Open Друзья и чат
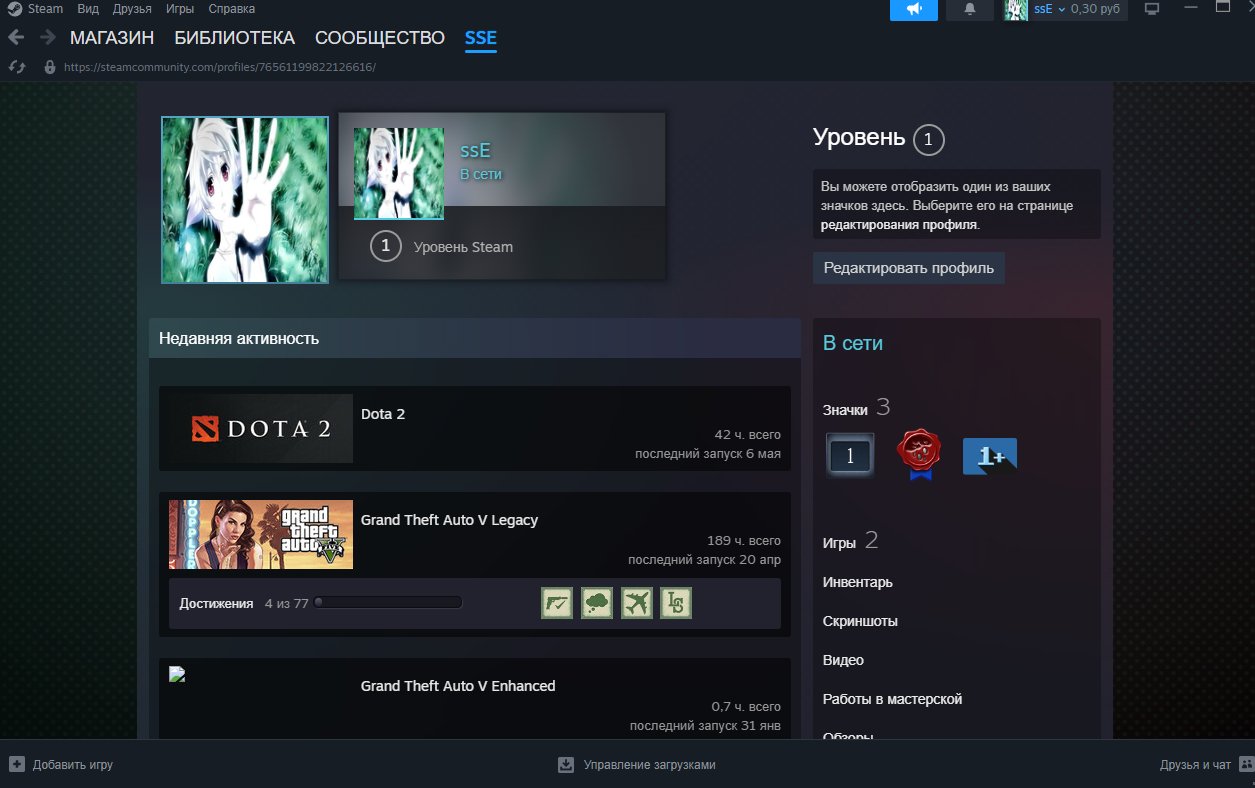Viewport: 1255px width, 788px height. [x=1206, y=764]
